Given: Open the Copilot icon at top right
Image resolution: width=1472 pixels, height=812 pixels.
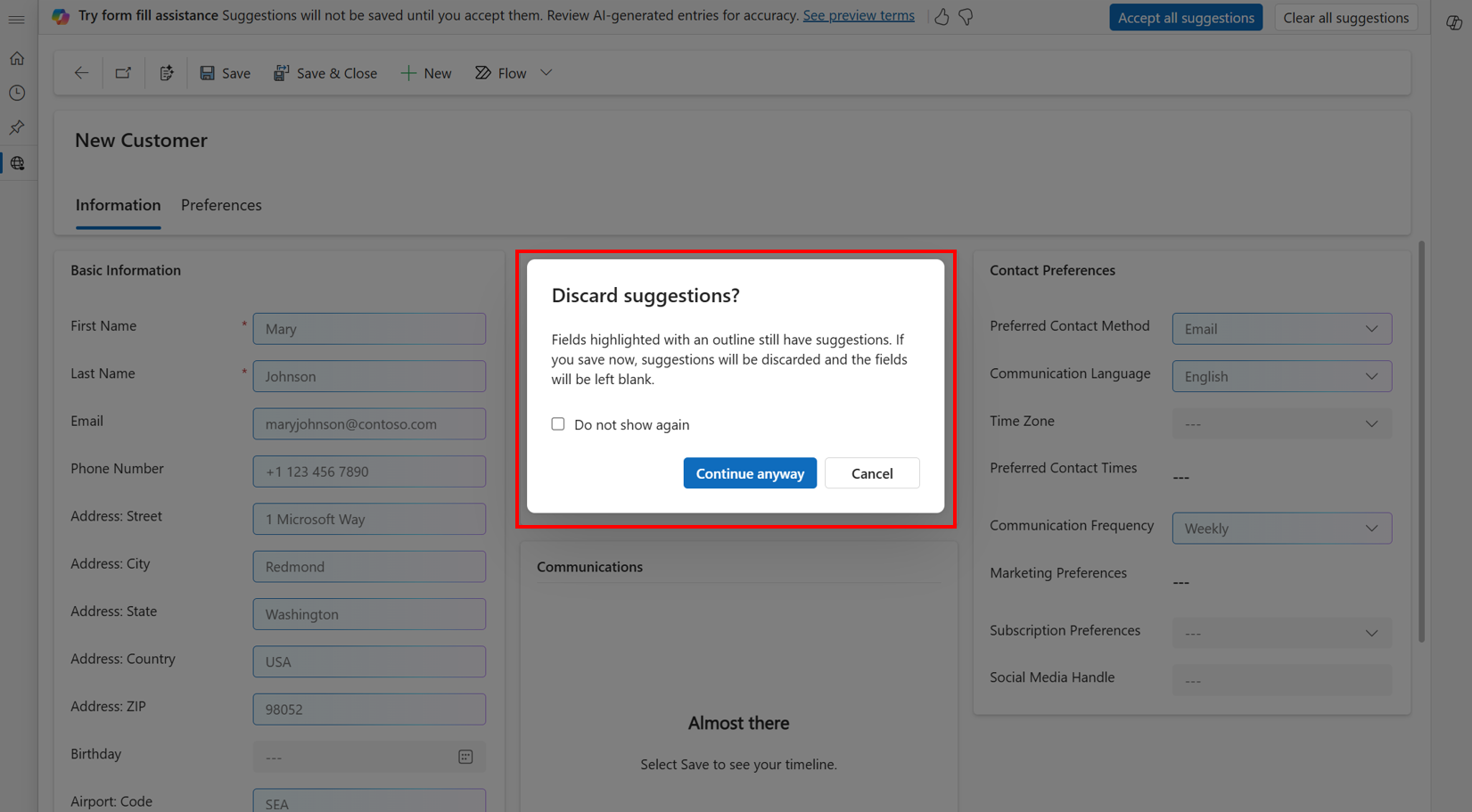Looking at the screenshot, I should (x=1453, y=22).
